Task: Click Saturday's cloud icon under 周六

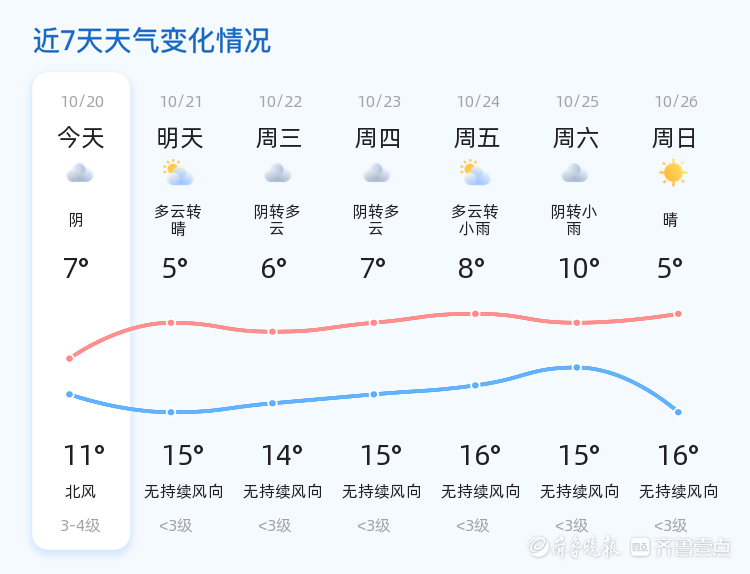Action: click(x=575, y=173)
